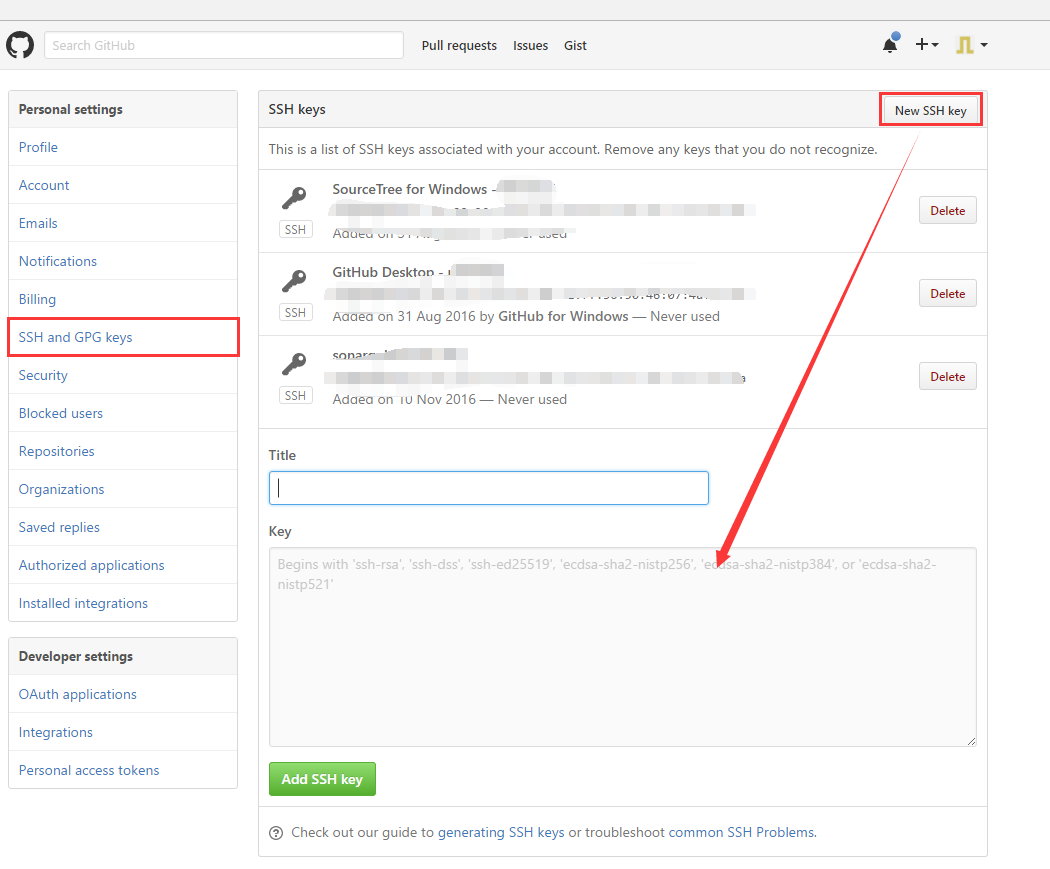
Task: Click the help question-mark icon
Action: coord(276,833)
